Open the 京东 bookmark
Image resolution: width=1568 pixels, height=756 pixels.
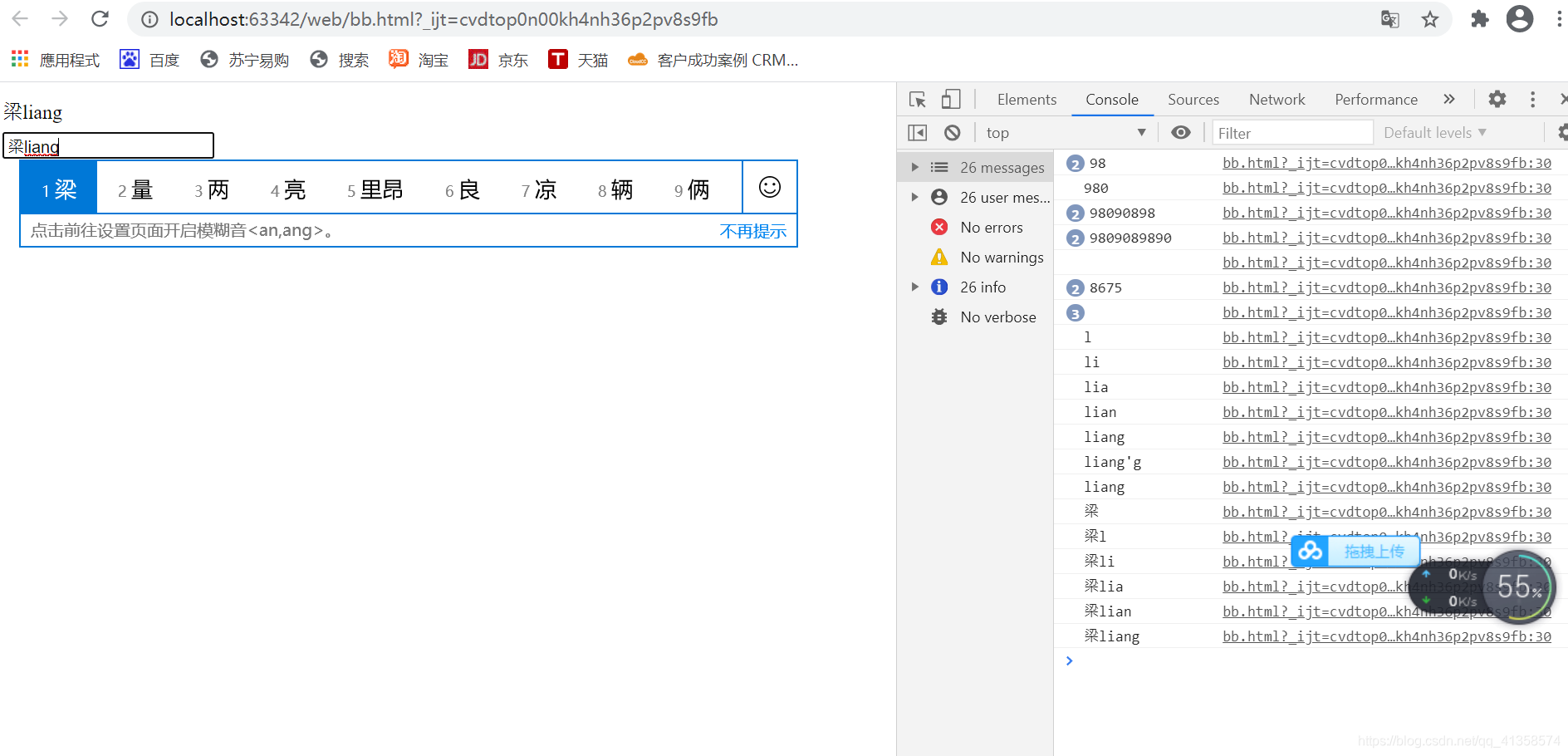(498, 60)
